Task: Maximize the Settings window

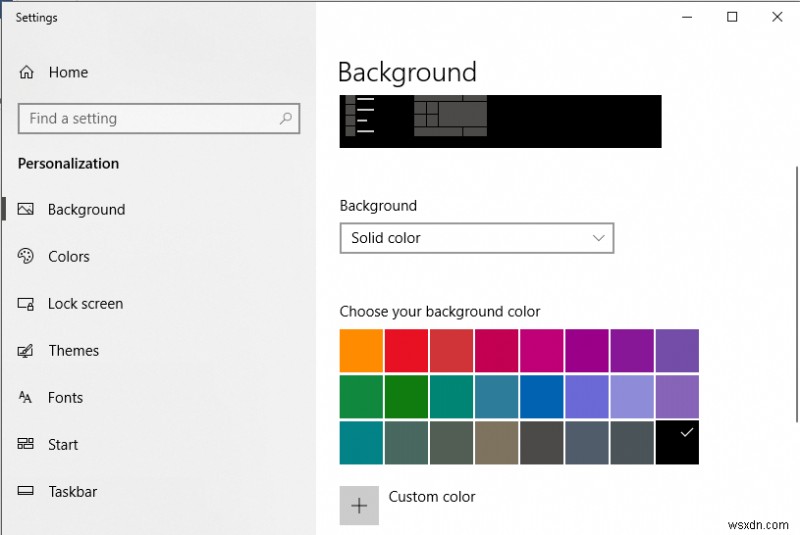Action: point(732,17)
